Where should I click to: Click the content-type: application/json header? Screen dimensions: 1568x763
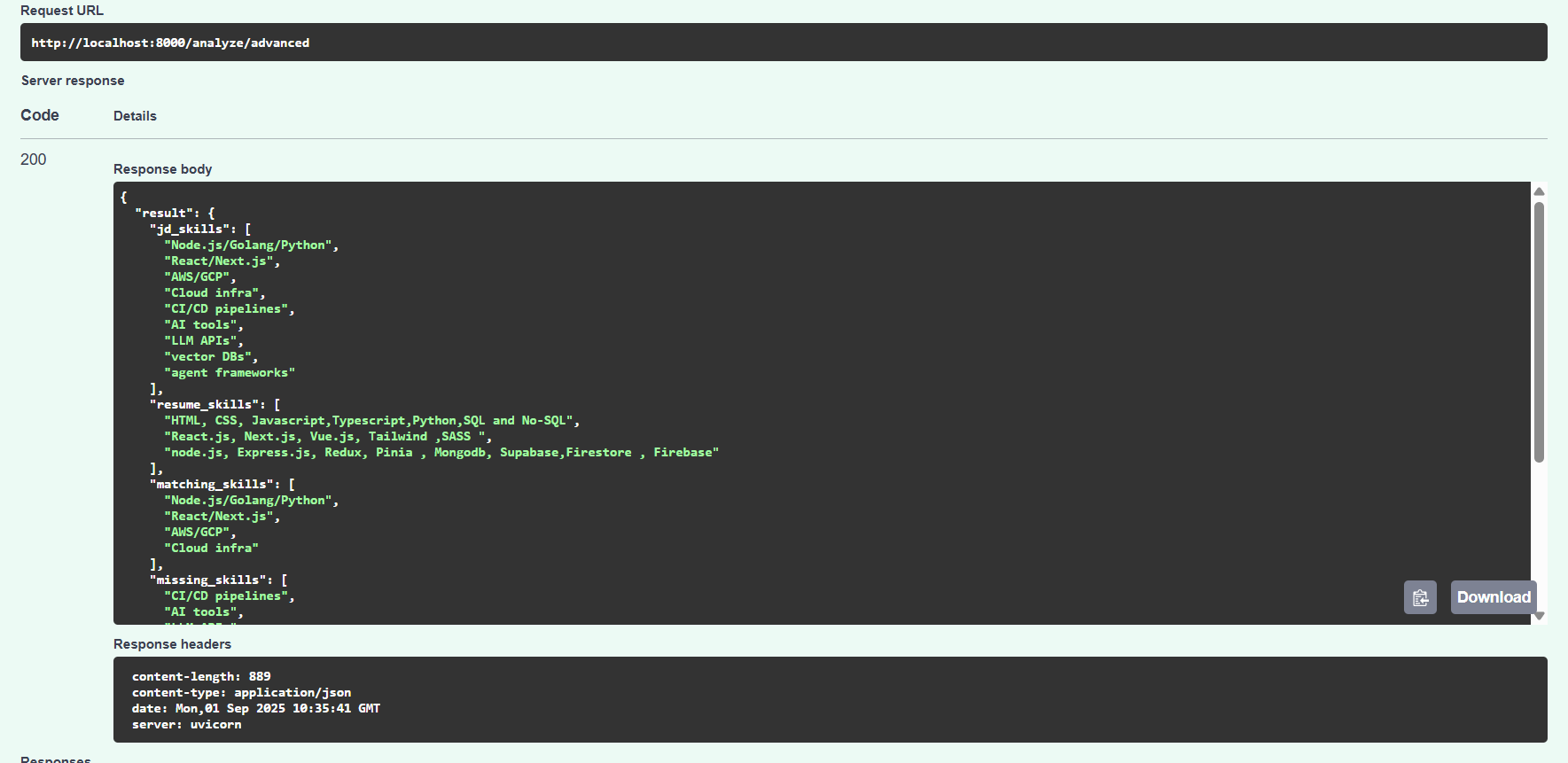click(241, 692)
